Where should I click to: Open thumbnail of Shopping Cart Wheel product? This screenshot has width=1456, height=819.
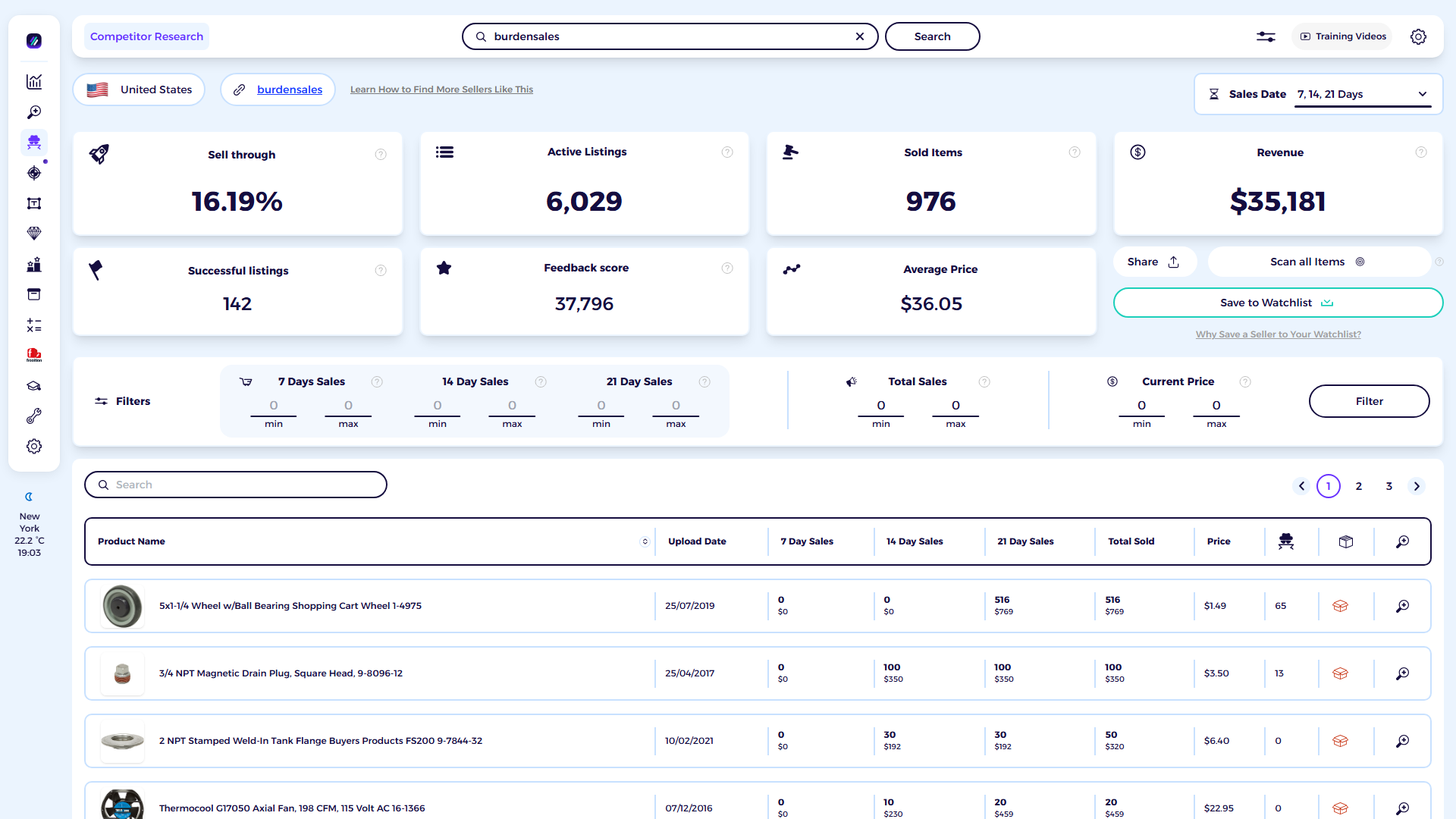pos(122,606)
